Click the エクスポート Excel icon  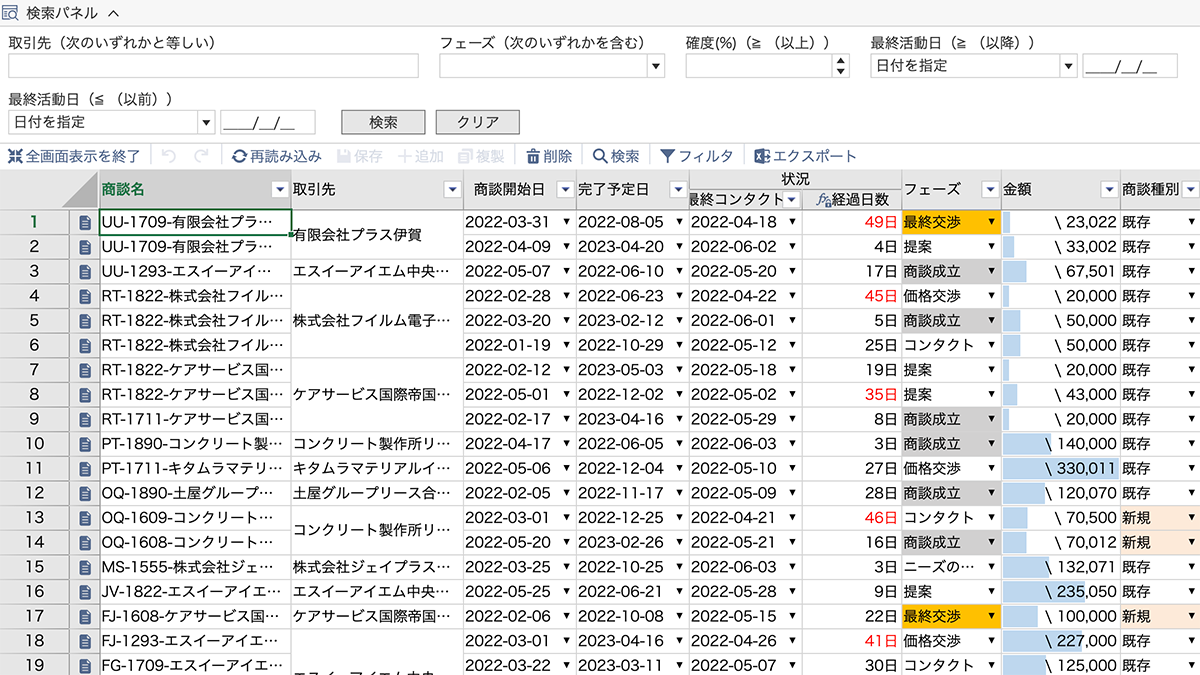(x=761, y=156)
